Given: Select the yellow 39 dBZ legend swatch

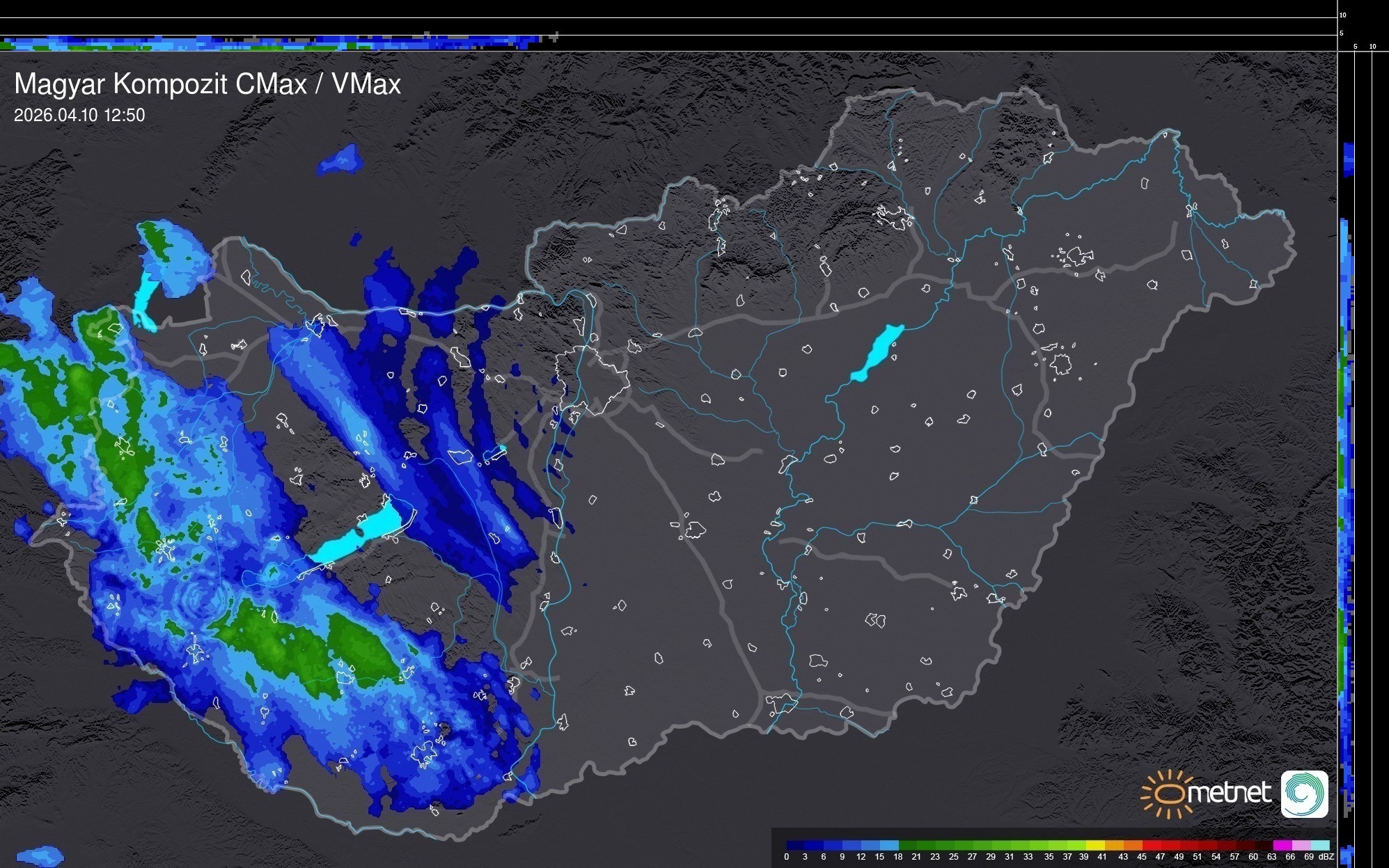Looking at the screenshot, I should (x=1095, y=845).
